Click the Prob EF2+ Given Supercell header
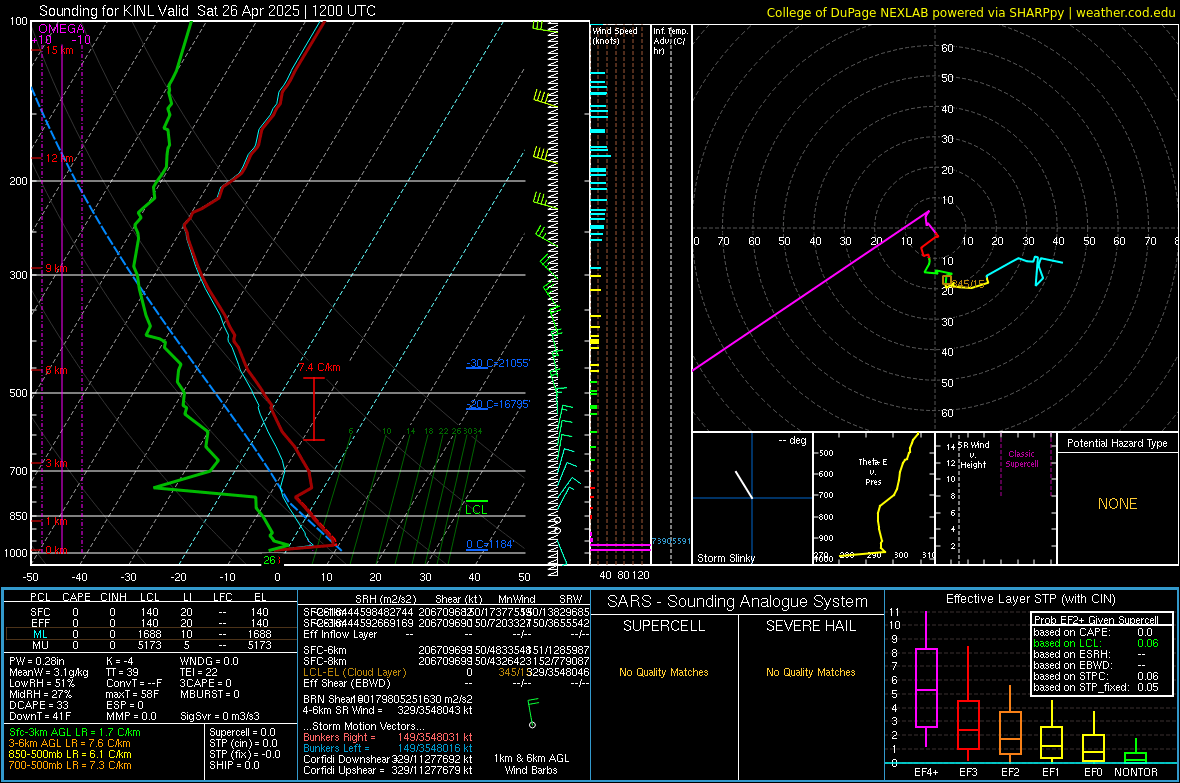The height and width of the screenshot is (783, 1180). pos(1096,620)
